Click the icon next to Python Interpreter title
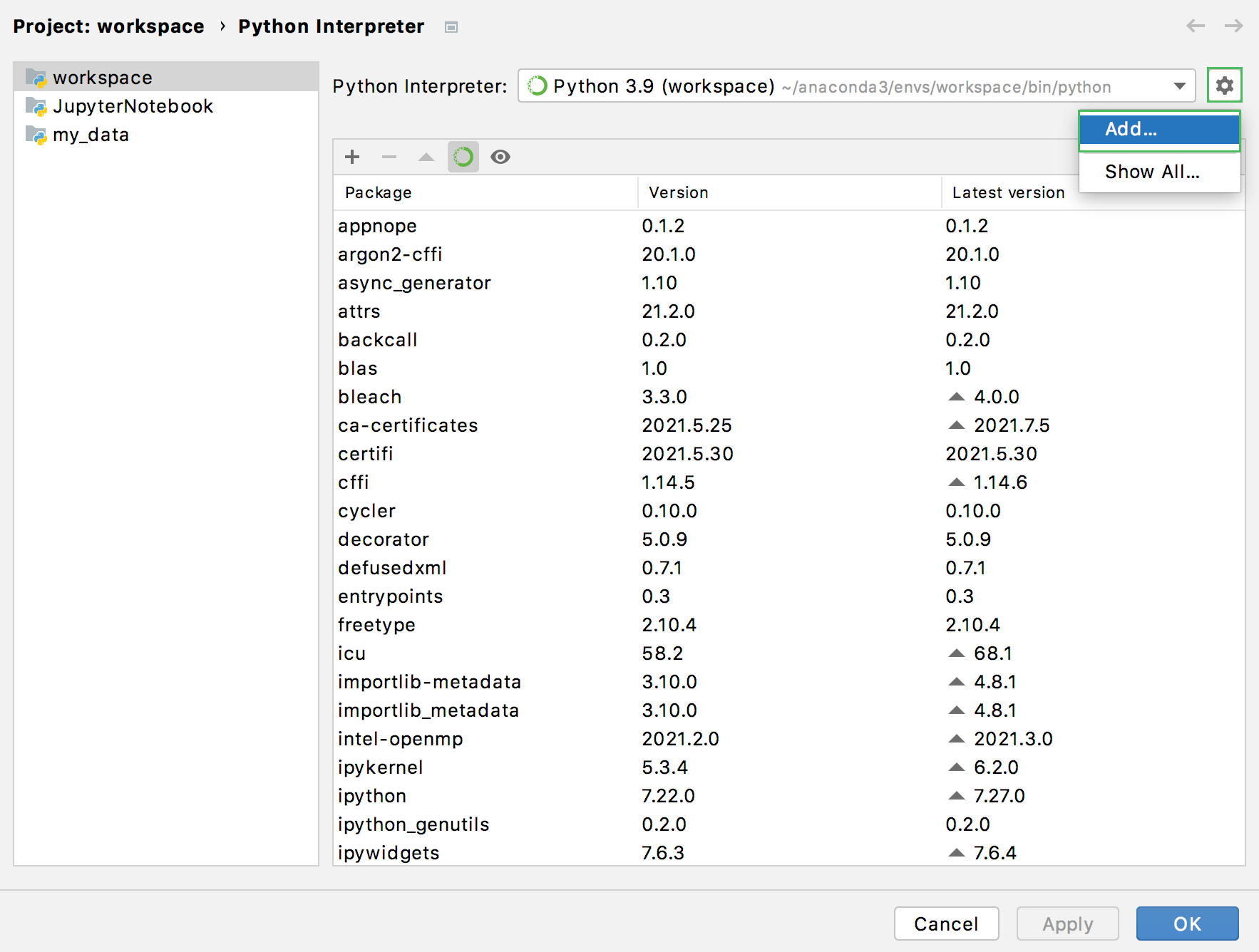 coord(451,27)
